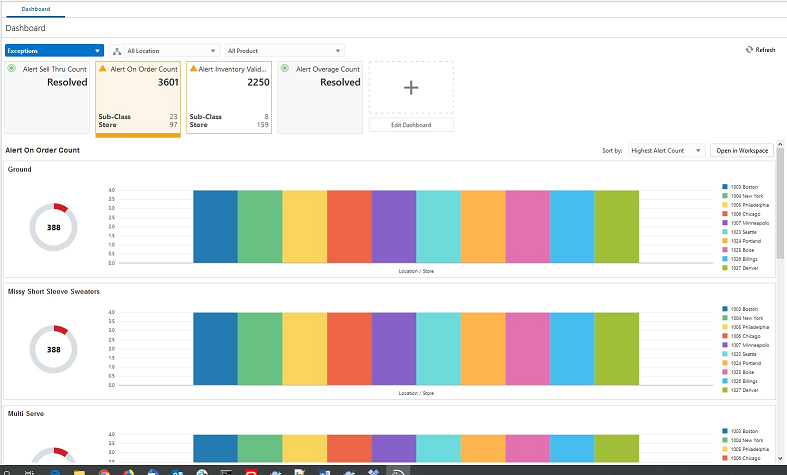
Task: Click 1025 Boise label in Ground legend
Action: (743, 250)
